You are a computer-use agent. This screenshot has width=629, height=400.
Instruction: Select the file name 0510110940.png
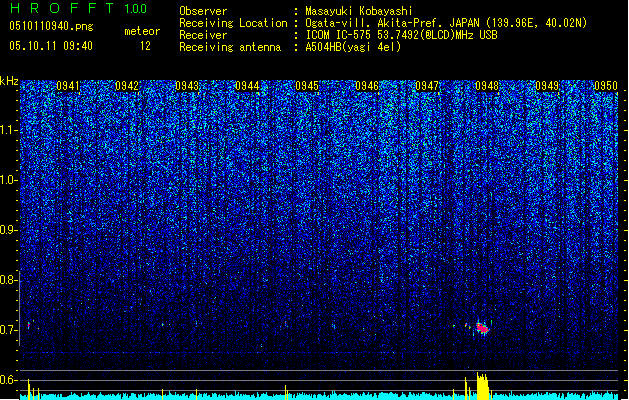point(51,26)
